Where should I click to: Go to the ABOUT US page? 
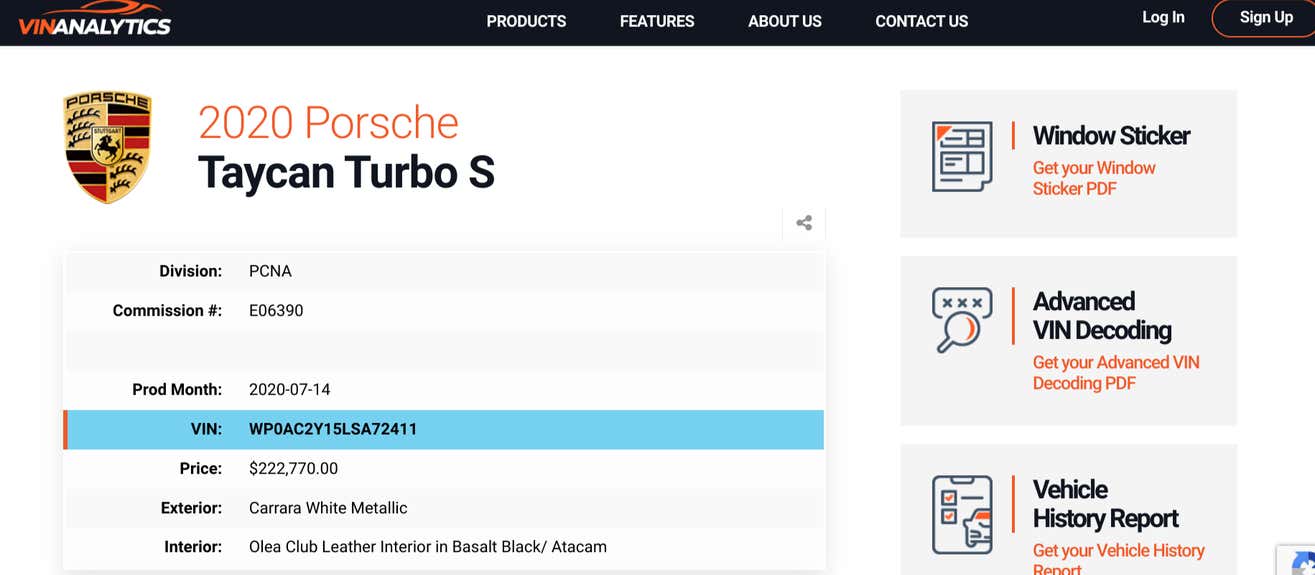coord(784,21)
